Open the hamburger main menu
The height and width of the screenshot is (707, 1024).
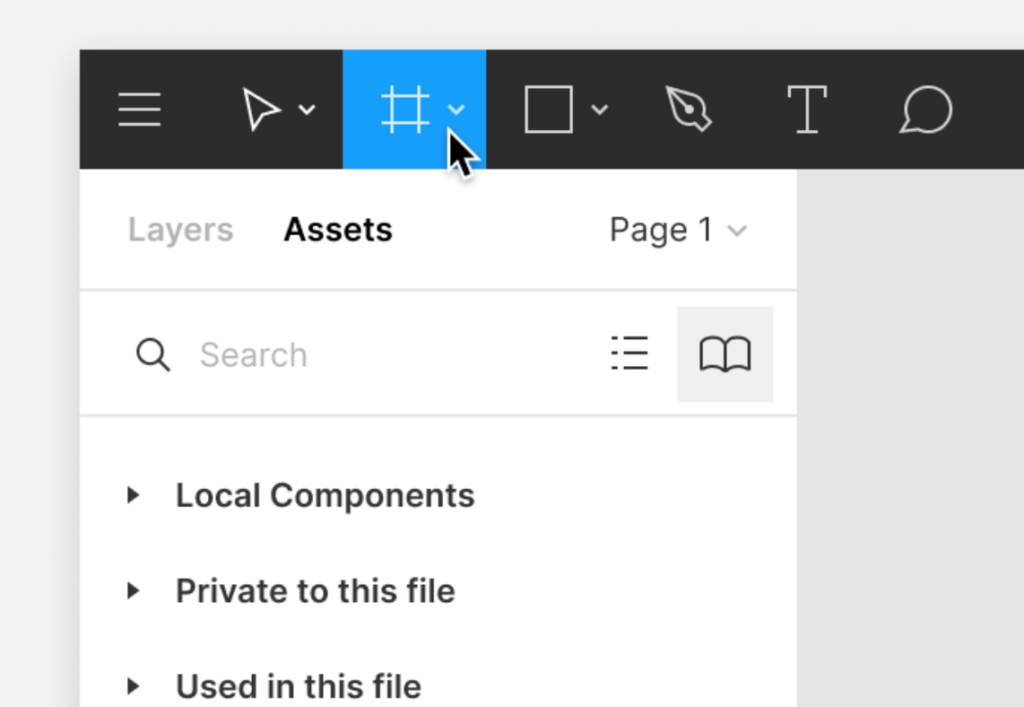tap(140, 109)
